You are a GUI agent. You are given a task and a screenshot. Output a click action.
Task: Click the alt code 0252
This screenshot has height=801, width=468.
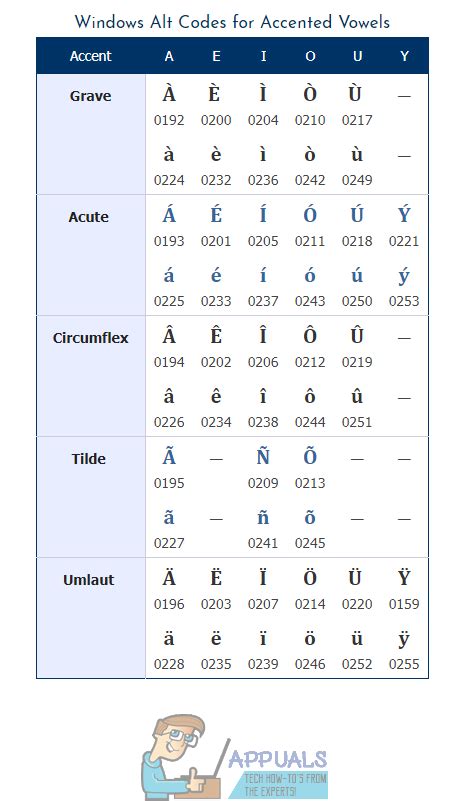357,664
